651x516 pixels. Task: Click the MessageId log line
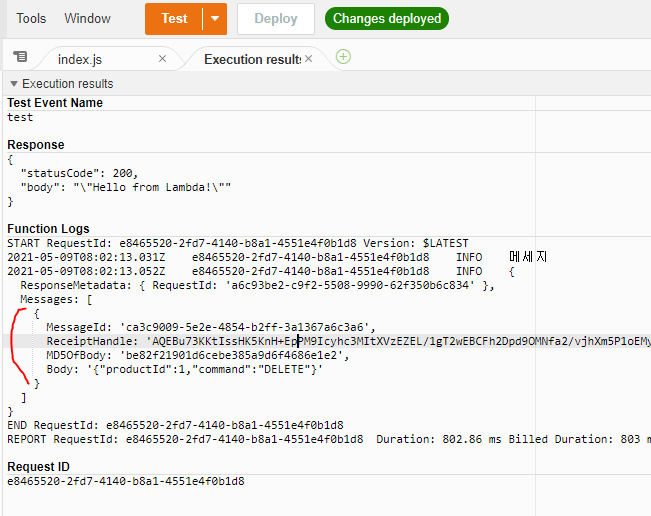pyautogui.click(x=210, y=328)
